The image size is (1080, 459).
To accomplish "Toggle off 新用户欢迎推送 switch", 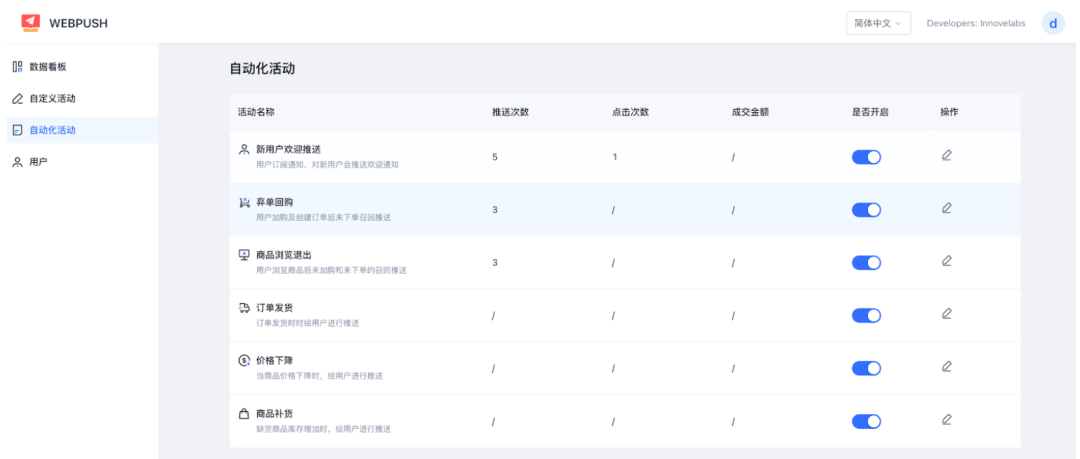I will pyautogui.click(x=866, y=157).
